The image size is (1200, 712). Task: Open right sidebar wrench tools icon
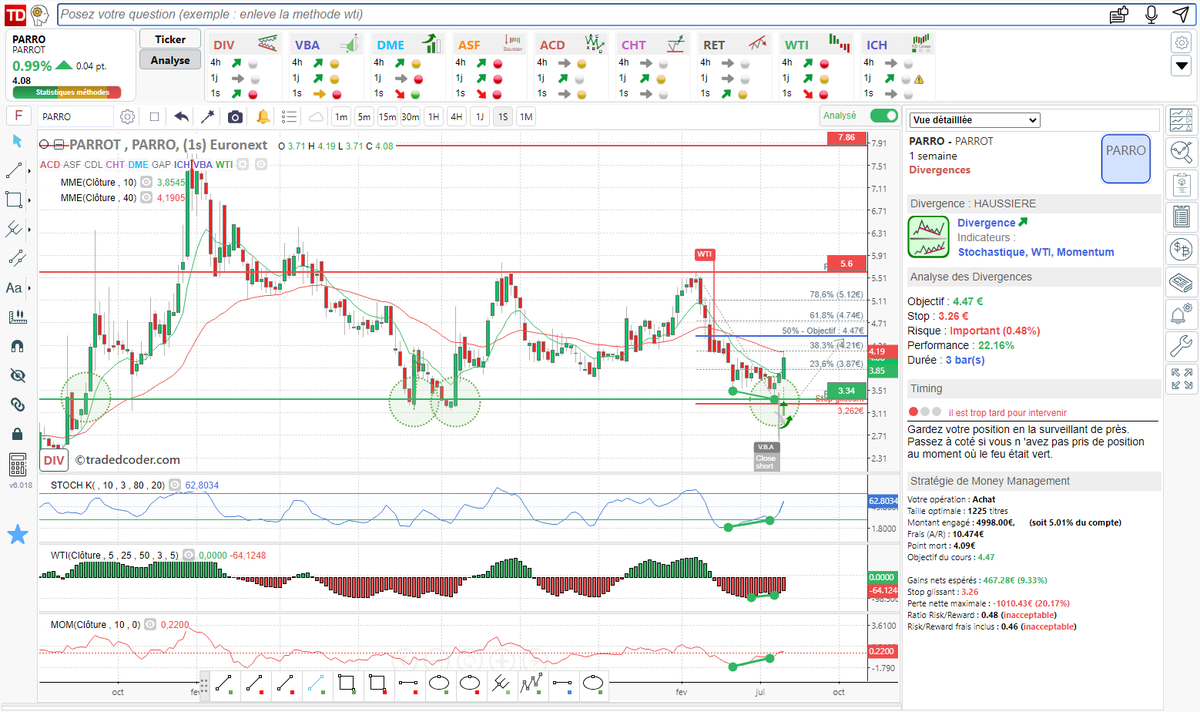coord(1181,347)
